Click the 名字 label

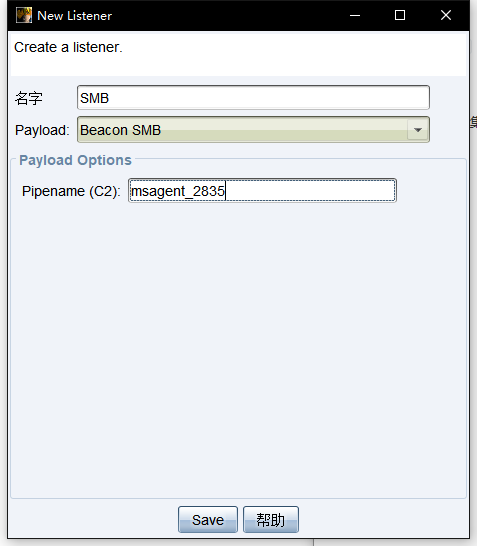click(29, 98)
